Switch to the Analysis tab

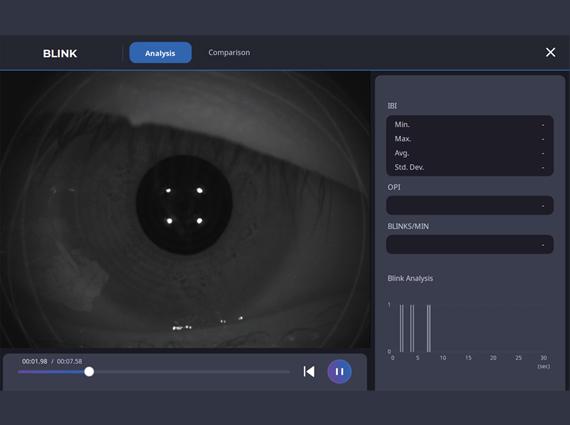pyautogui.click(x=160, y=53)
